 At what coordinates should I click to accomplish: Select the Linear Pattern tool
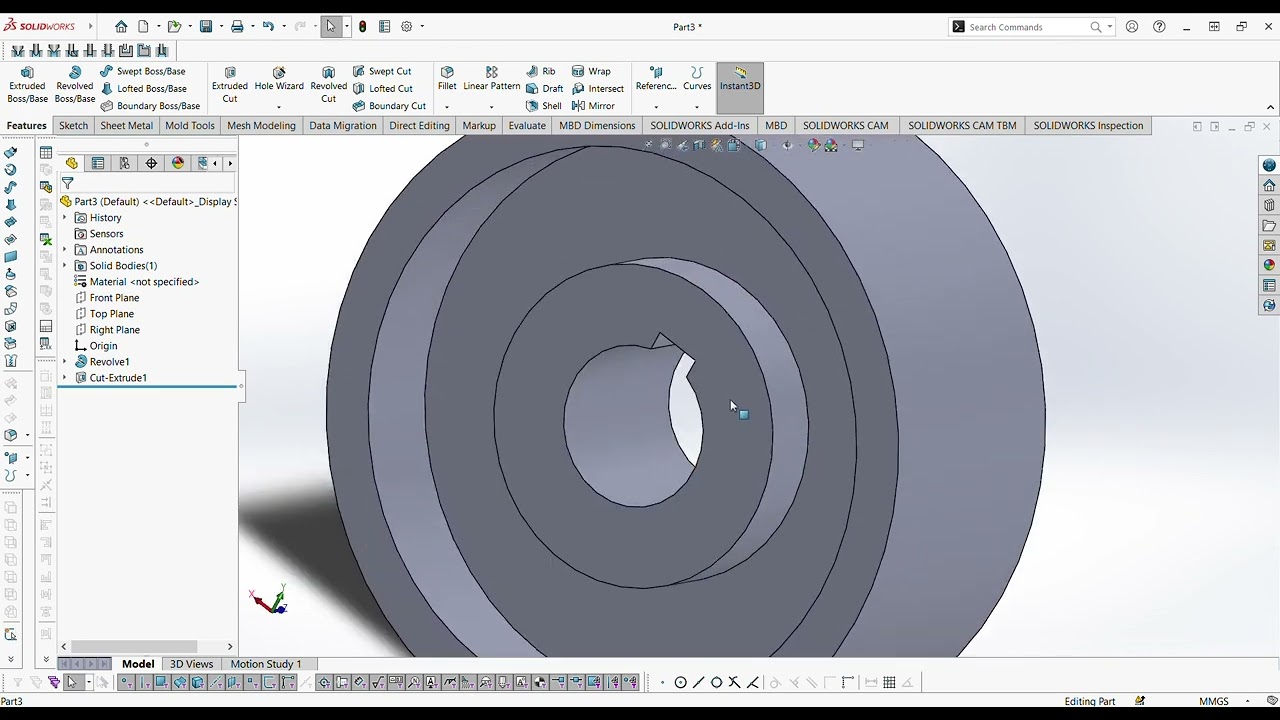[x=491, y=79]
